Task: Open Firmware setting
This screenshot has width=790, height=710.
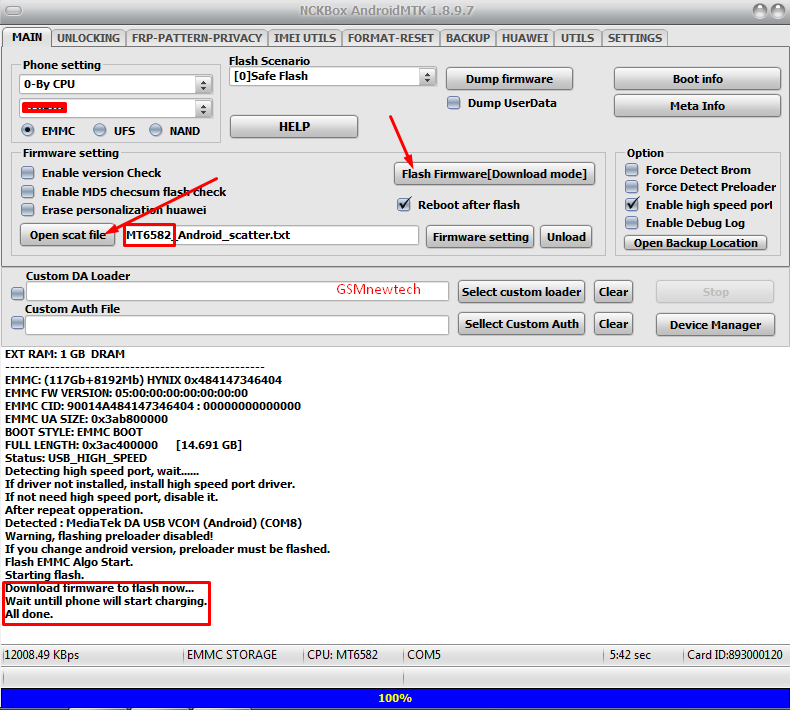Action: (x=480, y=237)
